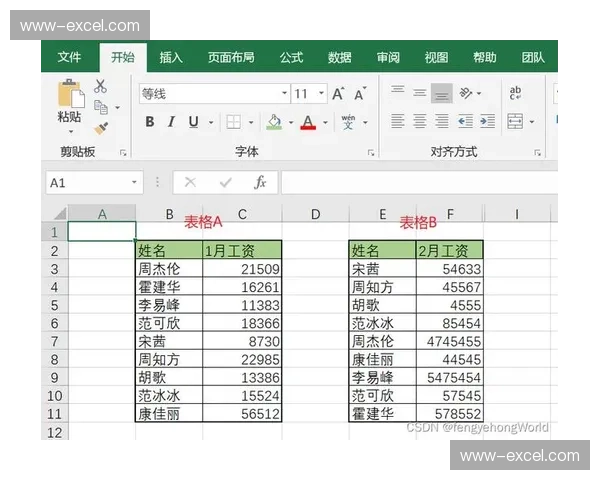Expand the Copy options dropdown arrow
600x480 pixels.
point(117,108)
